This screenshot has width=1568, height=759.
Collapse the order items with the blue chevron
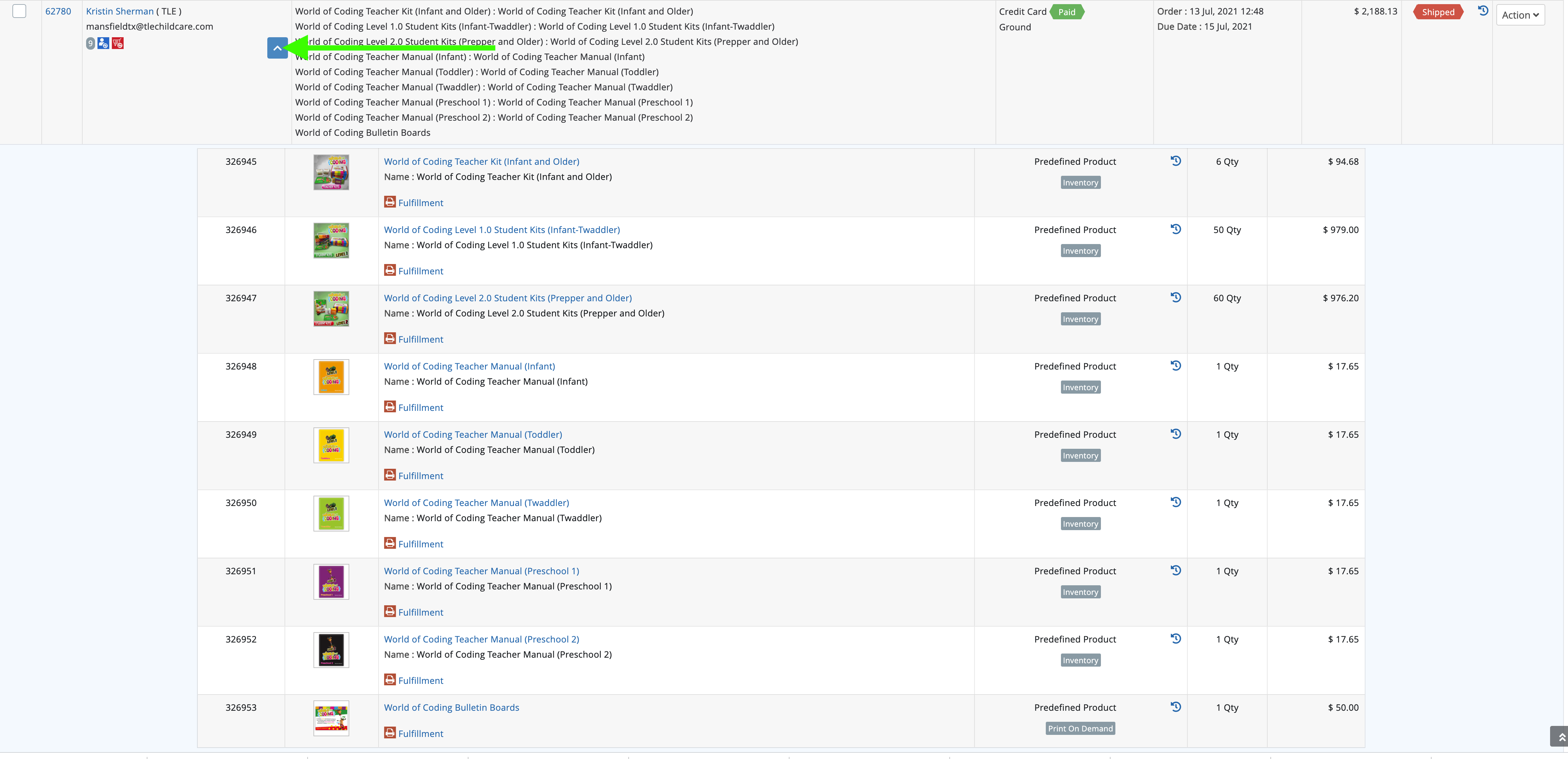(x=277, y=48)
